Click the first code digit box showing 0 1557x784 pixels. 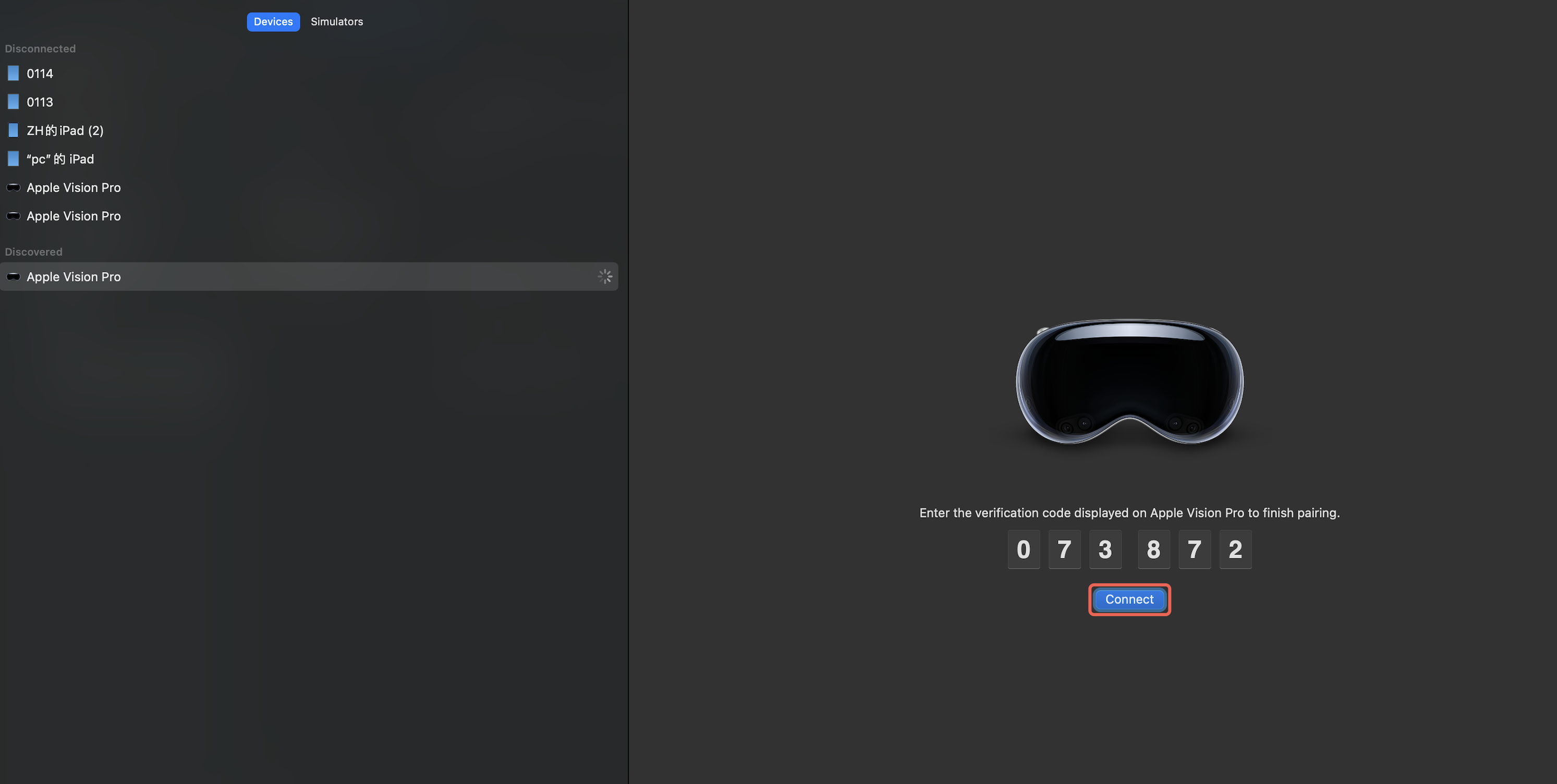click(1023, 549)
